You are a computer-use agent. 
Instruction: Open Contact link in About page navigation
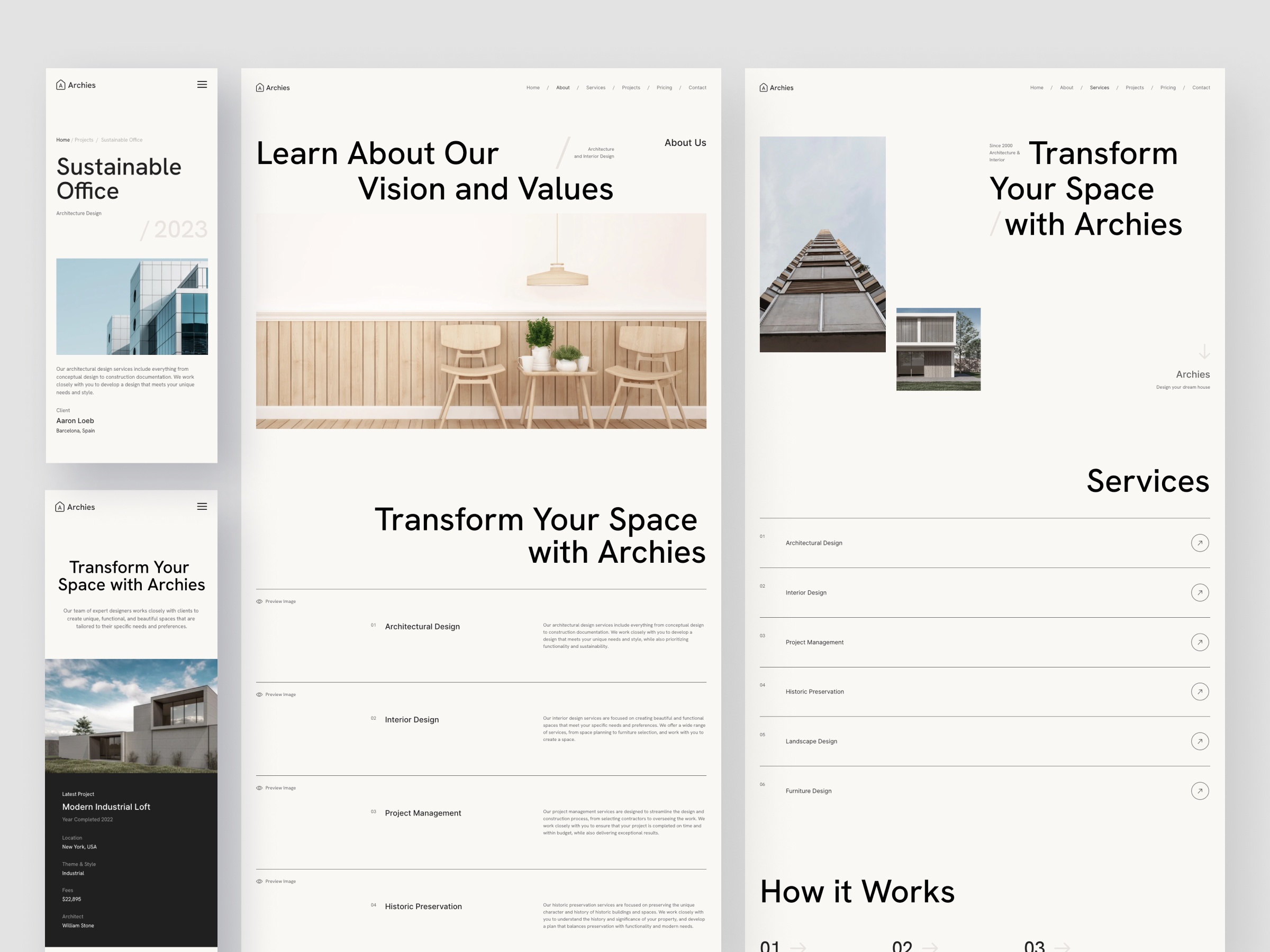point(697,88)
